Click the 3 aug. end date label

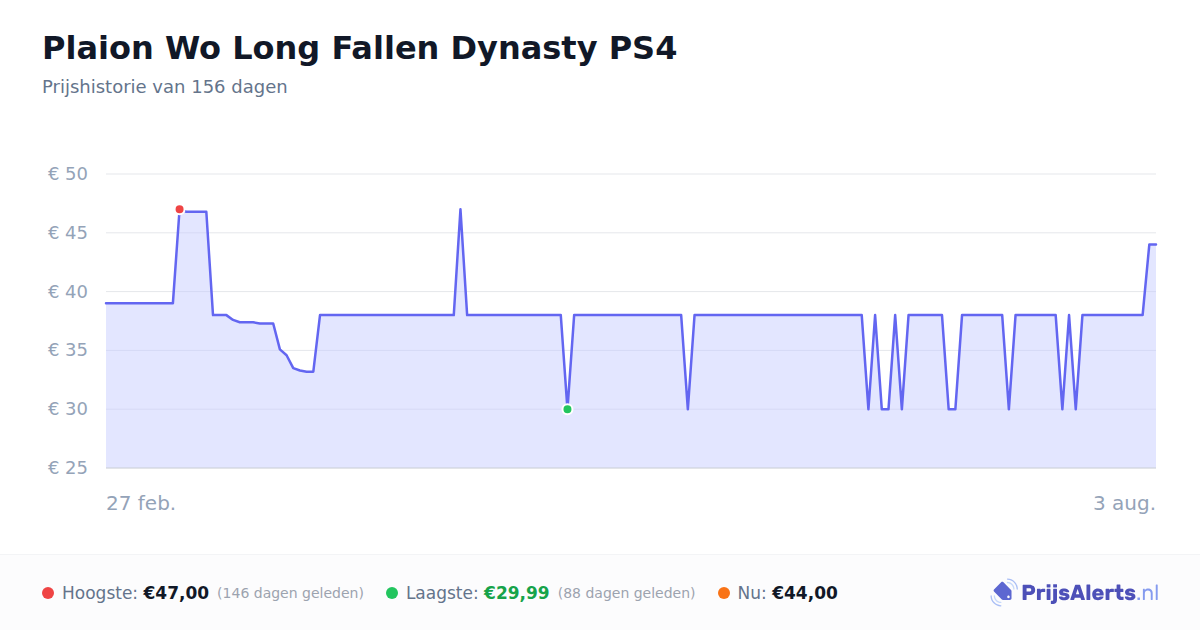pyautogui.click(x=1124, y=503)
